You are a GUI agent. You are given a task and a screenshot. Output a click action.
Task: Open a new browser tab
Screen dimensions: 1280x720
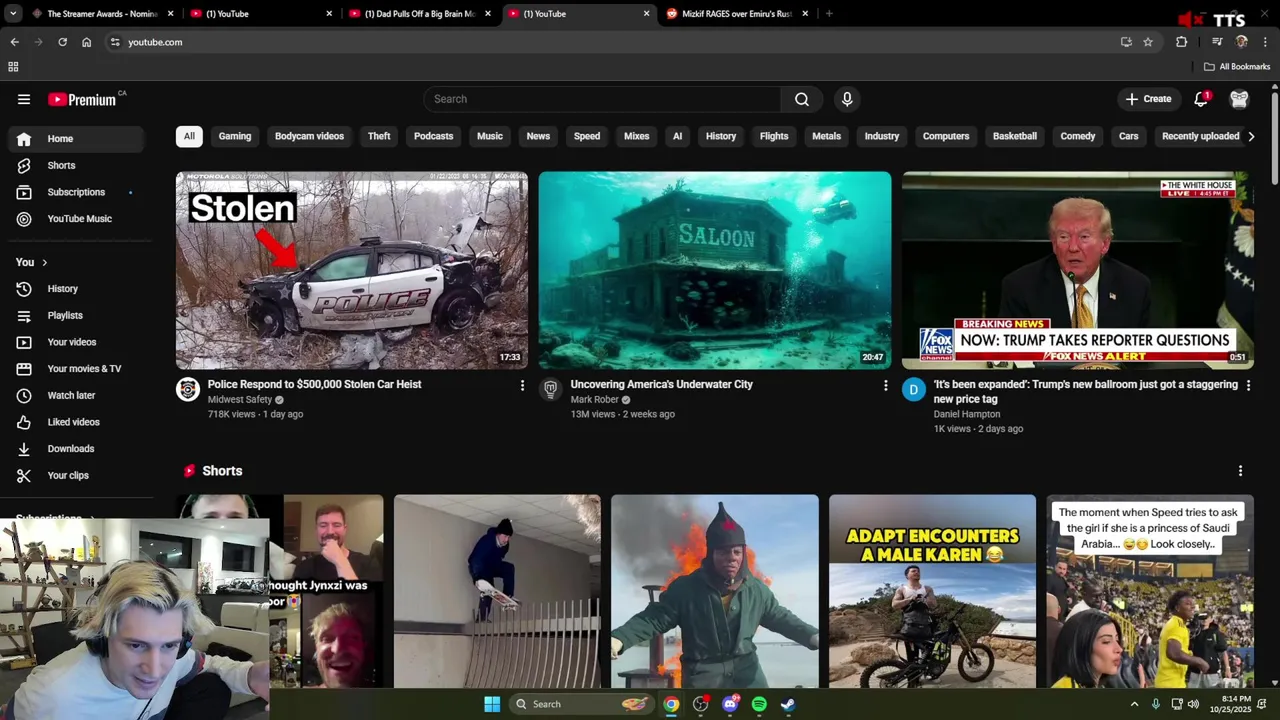[829, 14]
